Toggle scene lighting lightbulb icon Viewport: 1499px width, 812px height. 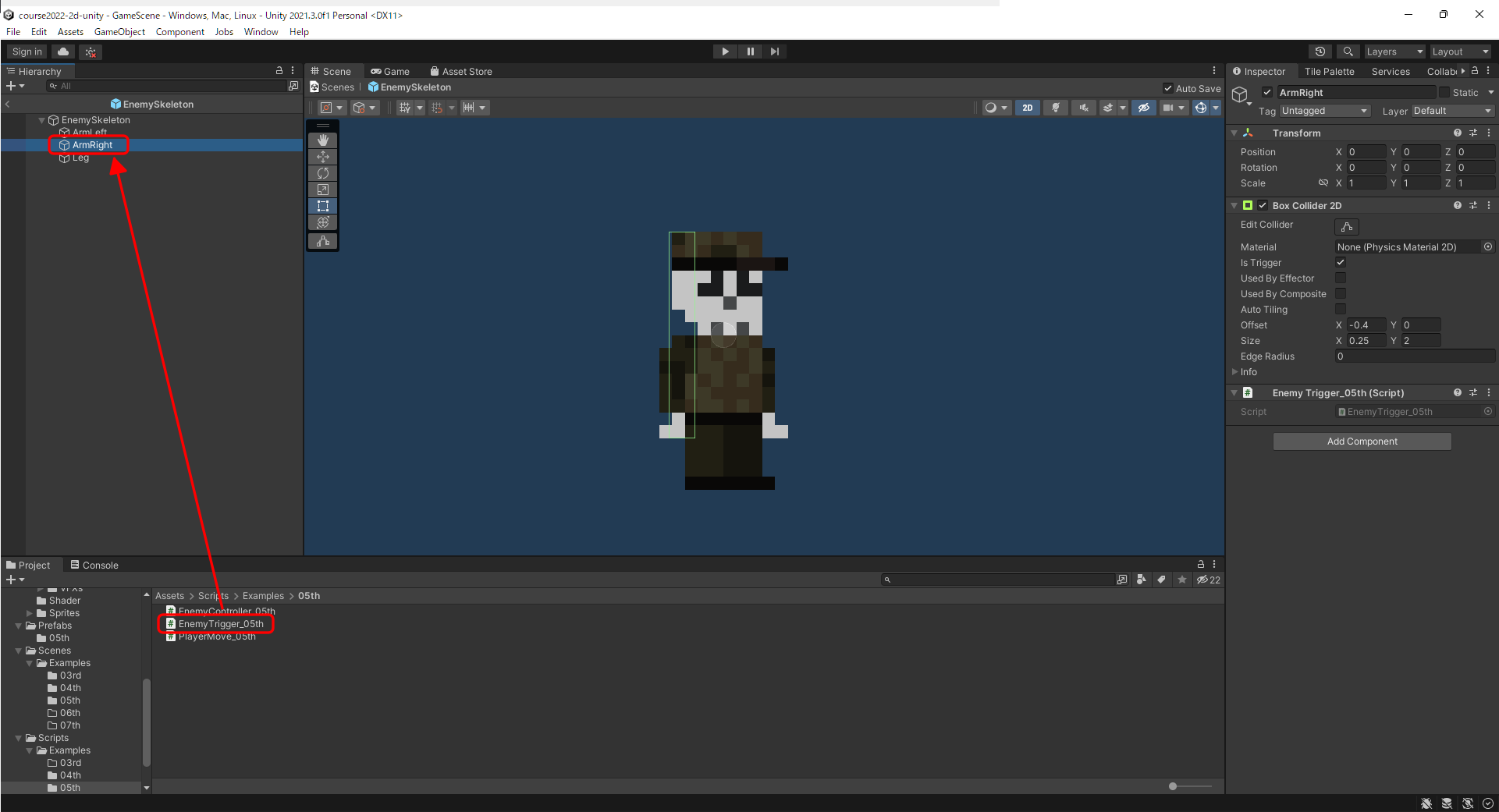point(1056,108)
